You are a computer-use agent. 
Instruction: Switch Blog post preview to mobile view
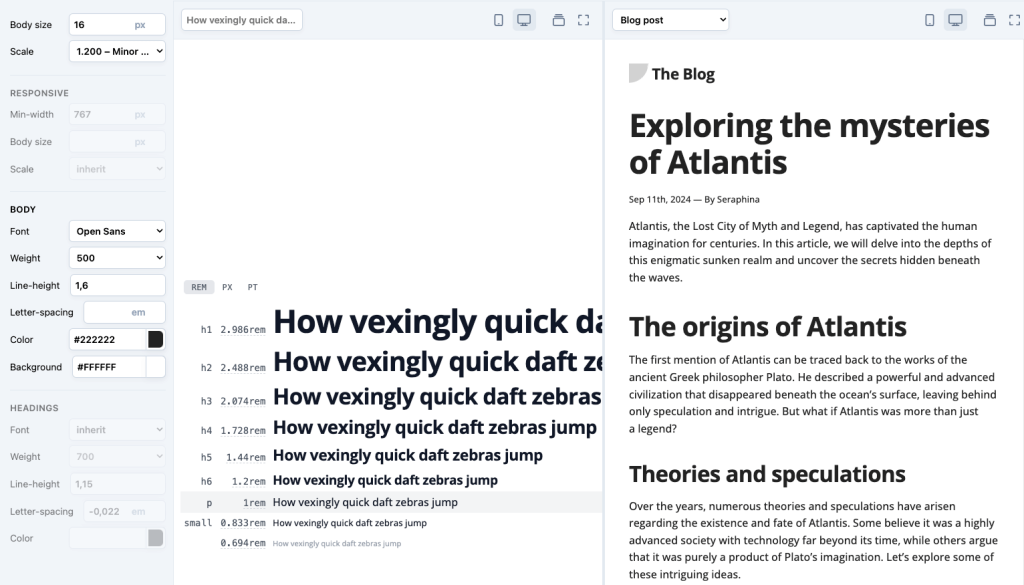(929, 20)
